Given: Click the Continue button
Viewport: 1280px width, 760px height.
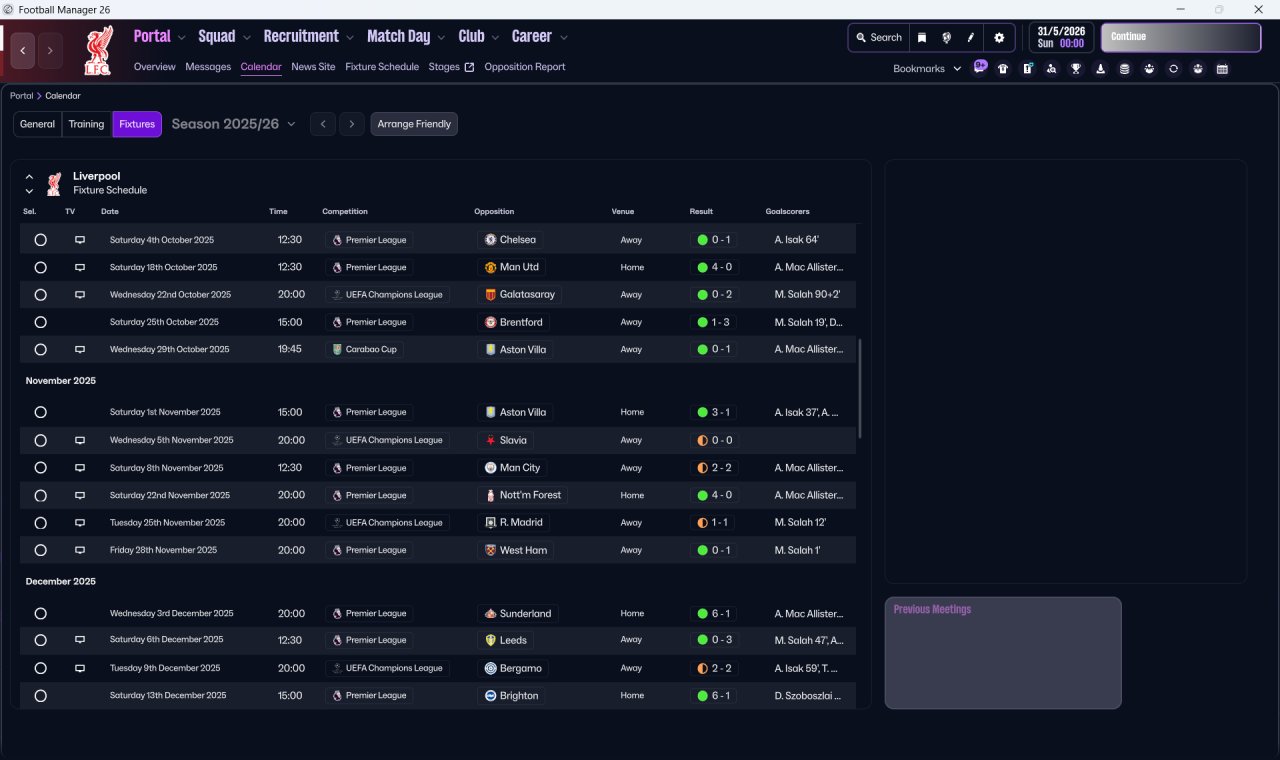Looking at the screenshot, I should 1181,37.
